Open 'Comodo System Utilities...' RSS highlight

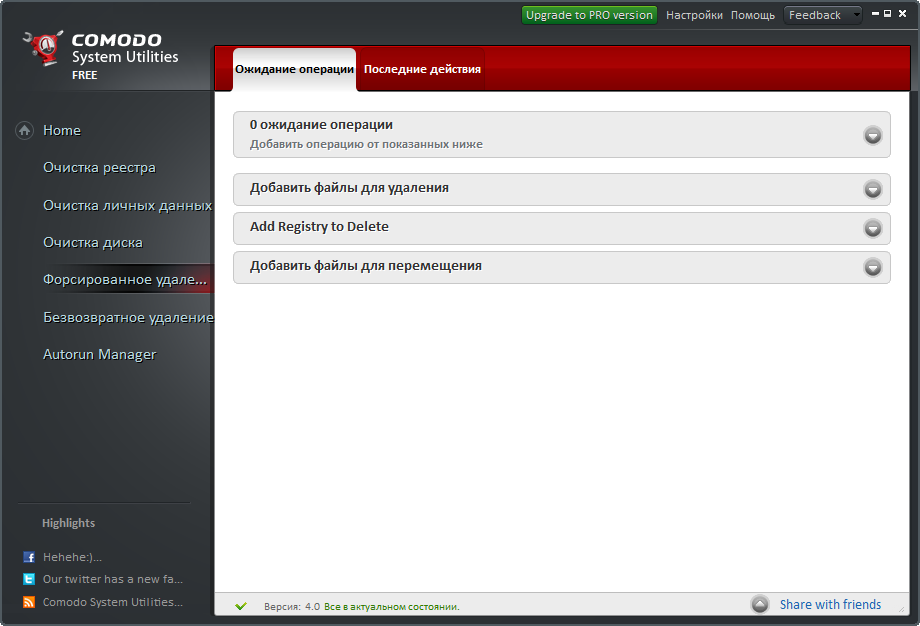pos(113,602)
